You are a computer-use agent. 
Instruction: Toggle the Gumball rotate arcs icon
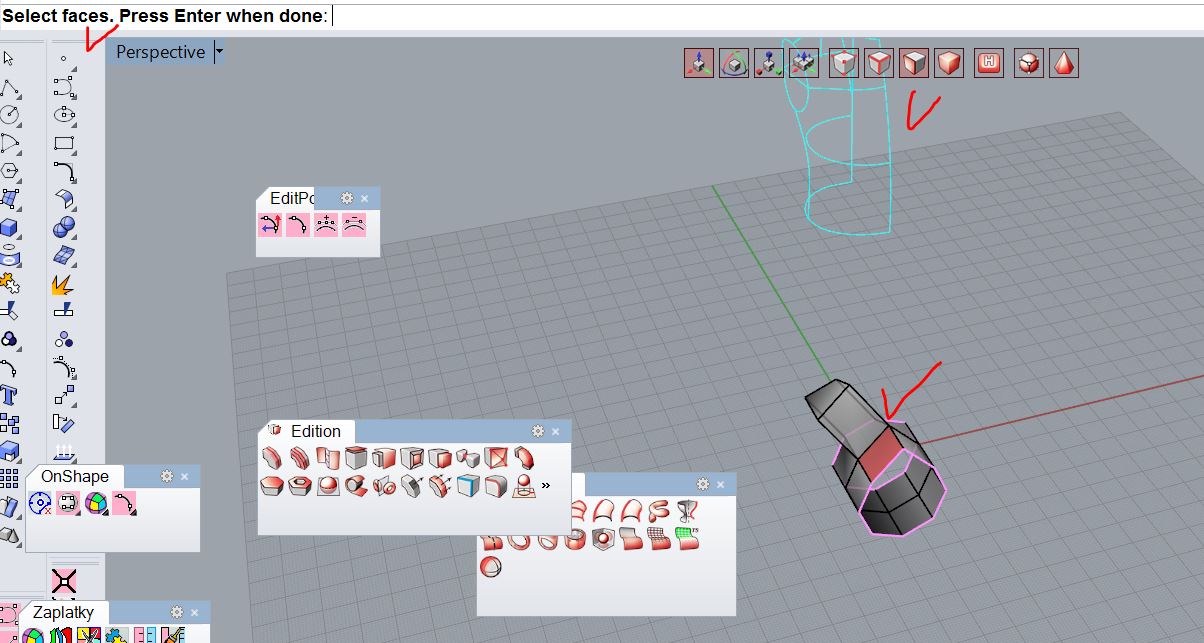click(x=734, y=63)
